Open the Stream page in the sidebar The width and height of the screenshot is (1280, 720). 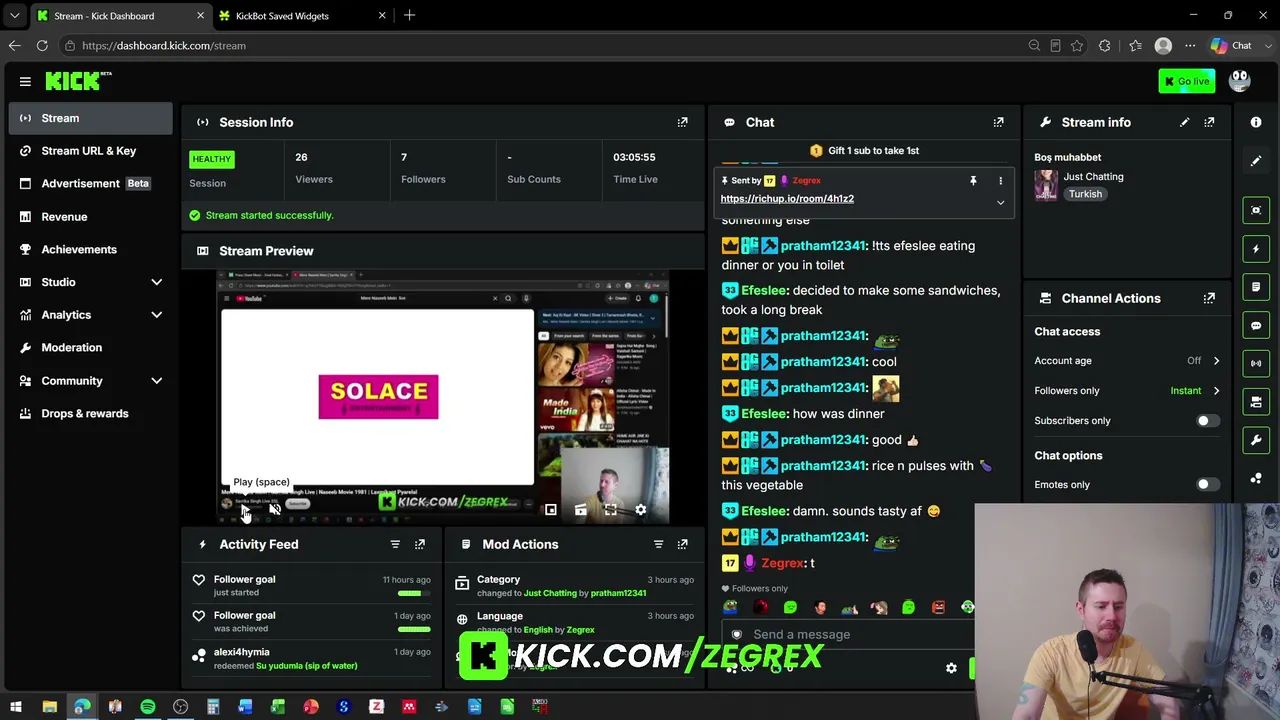(x=91, y=118)
